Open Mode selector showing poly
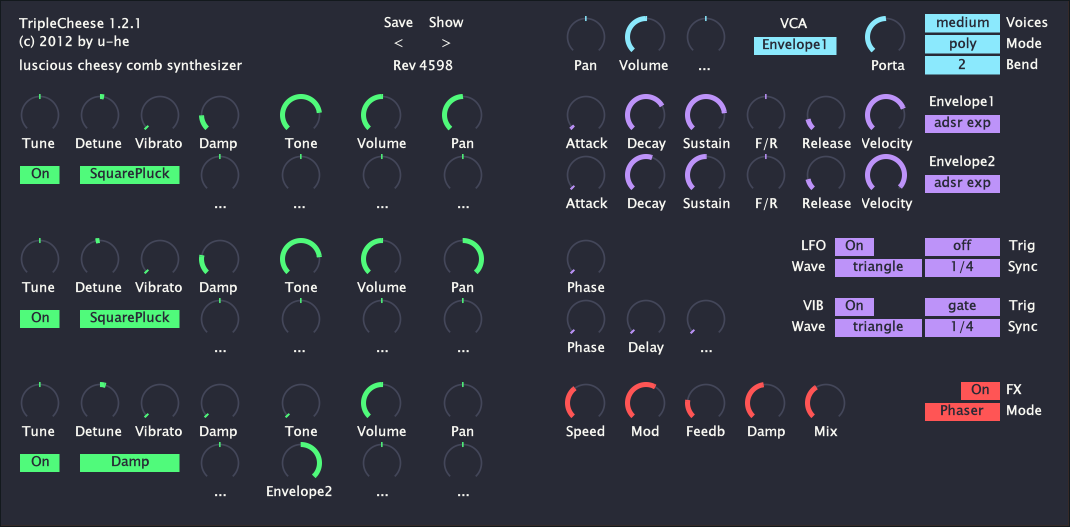 [x=962, y=44]
